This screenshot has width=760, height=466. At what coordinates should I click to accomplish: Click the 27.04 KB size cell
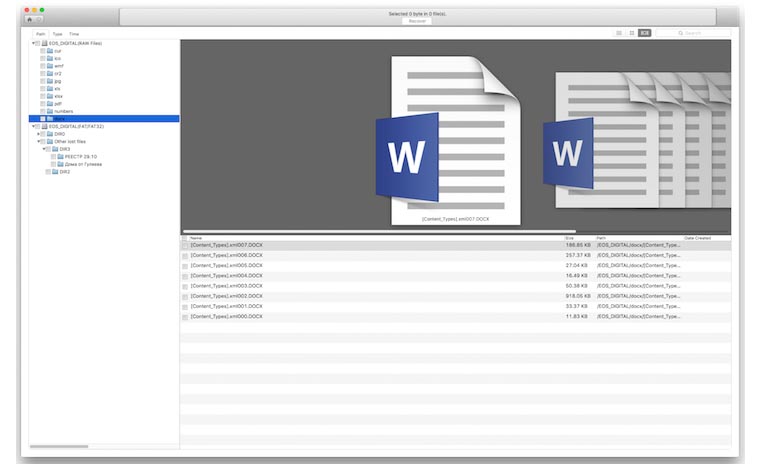coord(576,265)
